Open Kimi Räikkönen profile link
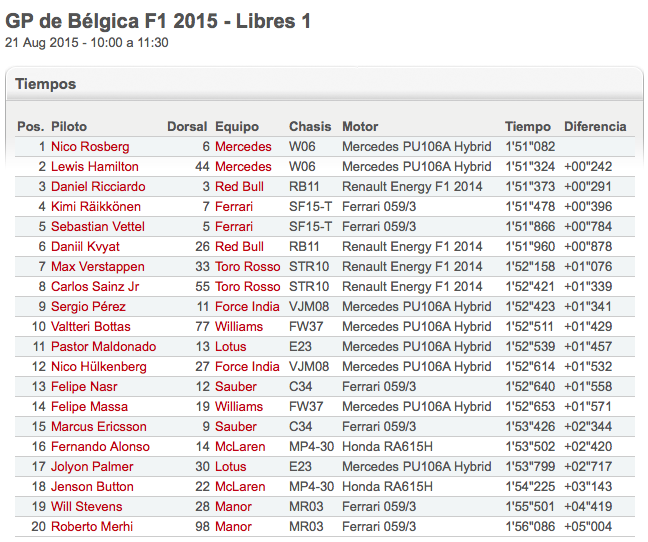 pyautogui.click(x=95, y=207)
